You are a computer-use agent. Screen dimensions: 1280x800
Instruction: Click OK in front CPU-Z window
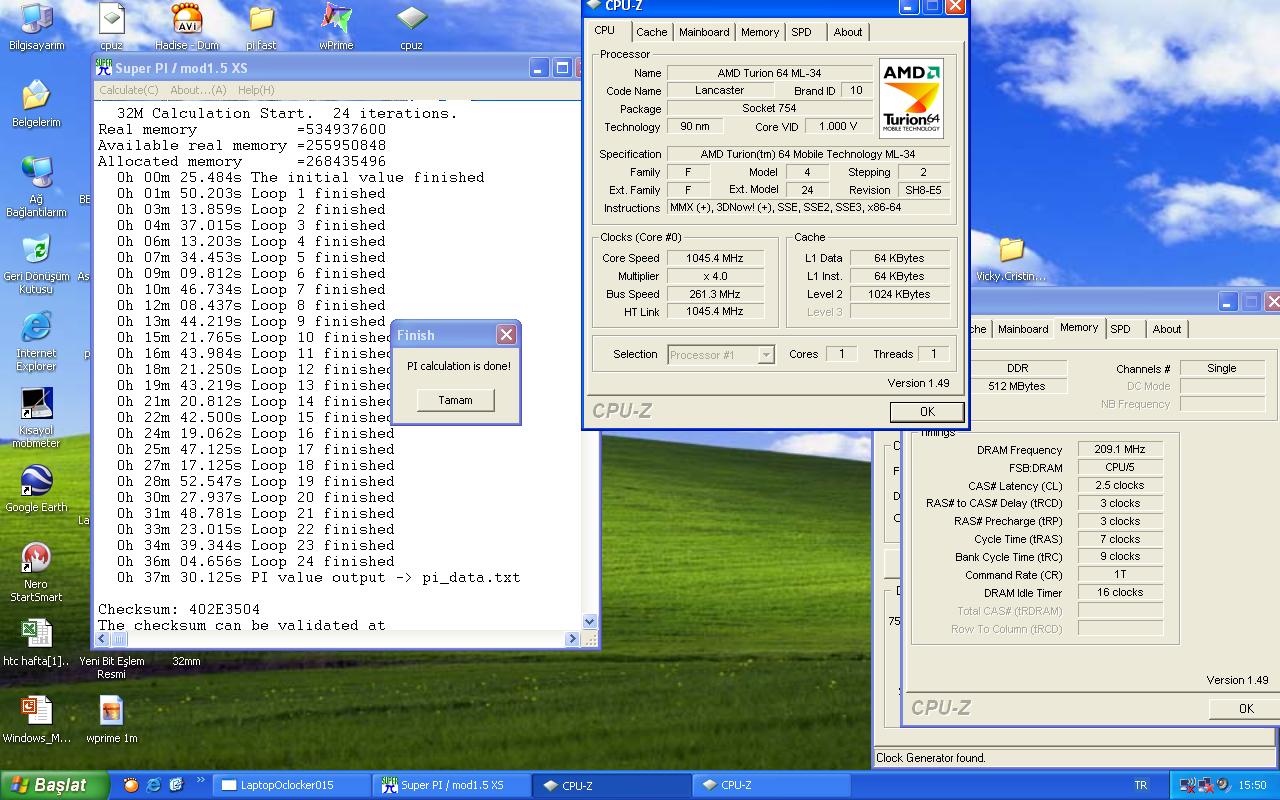click(927, 411)
